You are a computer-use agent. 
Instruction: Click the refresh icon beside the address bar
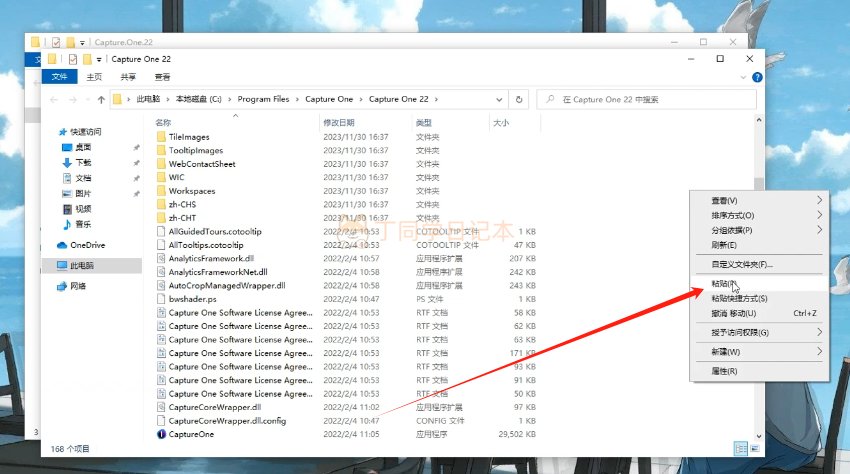point(519,100)
